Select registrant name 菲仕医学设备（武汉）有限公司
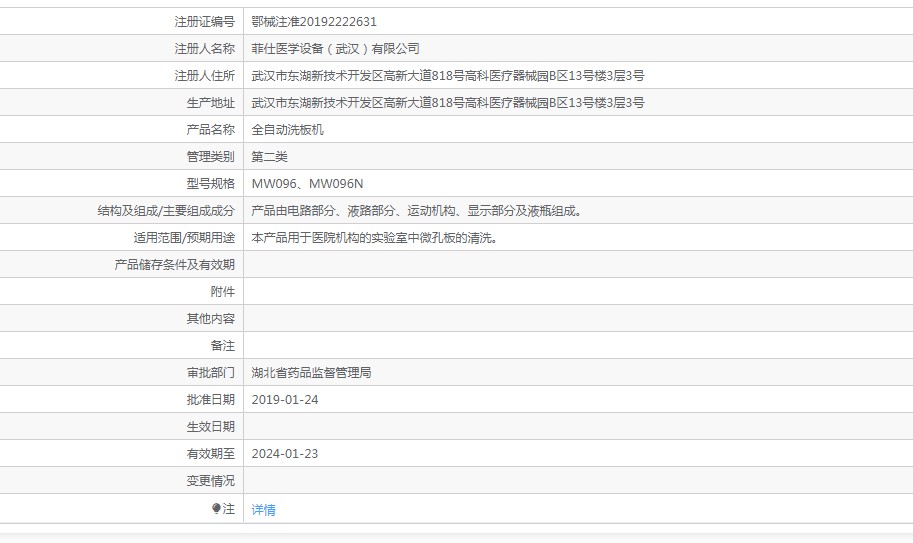Image resolution: width=913 pixels, height=543 pixels. [335, 48]
